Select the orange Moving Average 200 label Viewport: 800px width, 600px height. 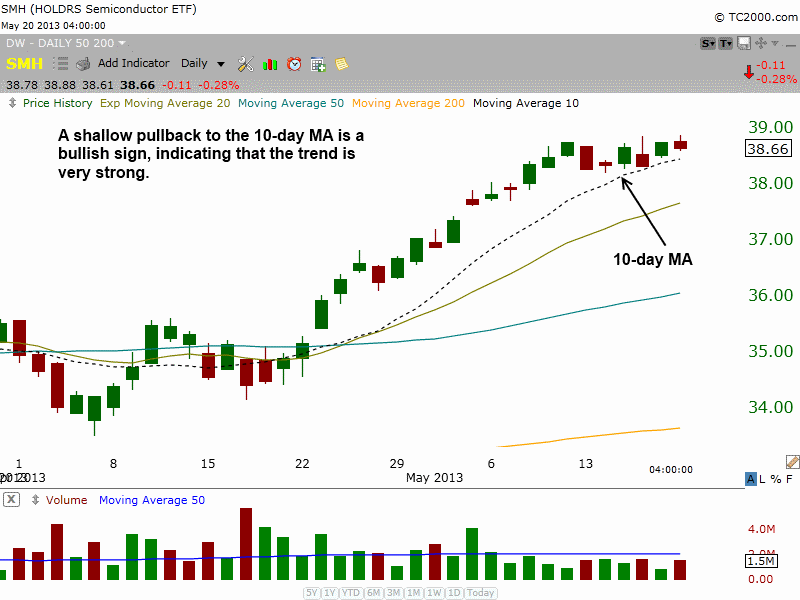tap(408, 103)
